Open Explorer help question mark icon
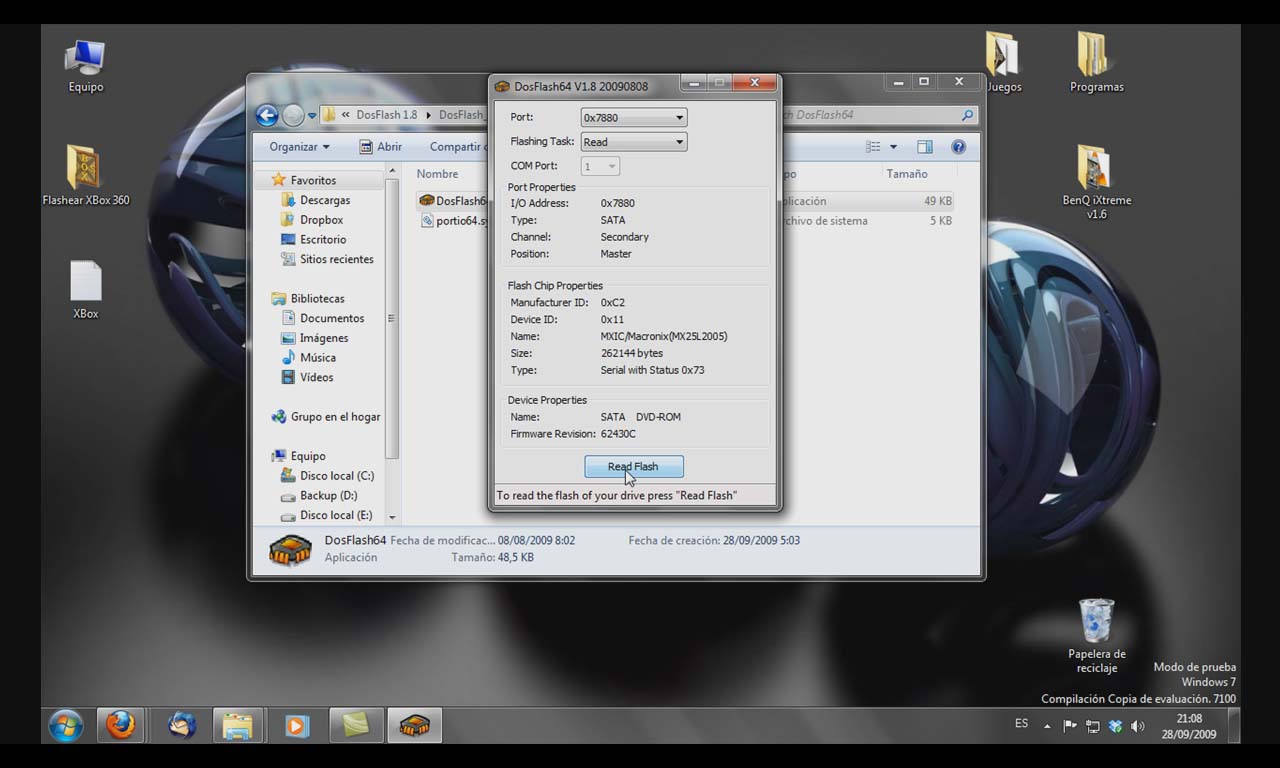The height and width of the screenshot is (768, 1280). point(958,147)
